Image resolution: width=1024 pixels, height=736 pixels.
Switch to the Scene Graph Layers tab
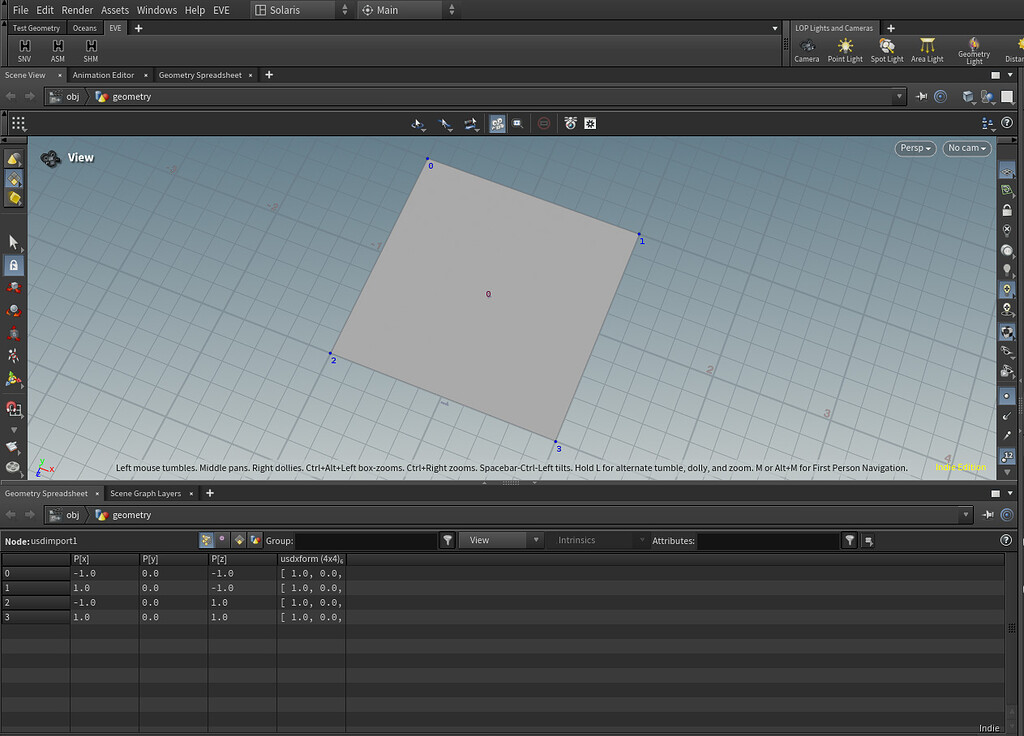click(145, 493)
